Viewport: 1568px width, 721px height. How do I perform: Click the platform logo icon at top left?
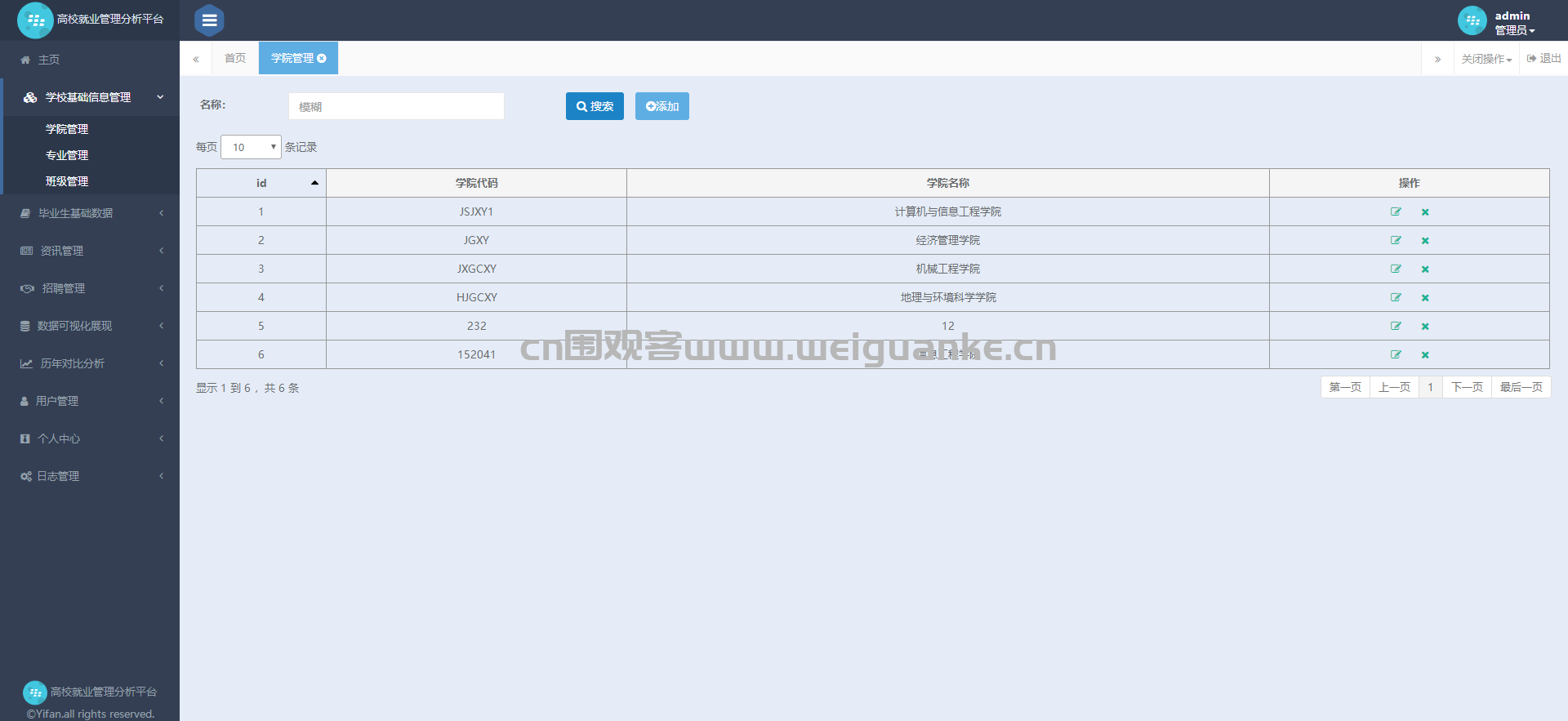[35, 20]
